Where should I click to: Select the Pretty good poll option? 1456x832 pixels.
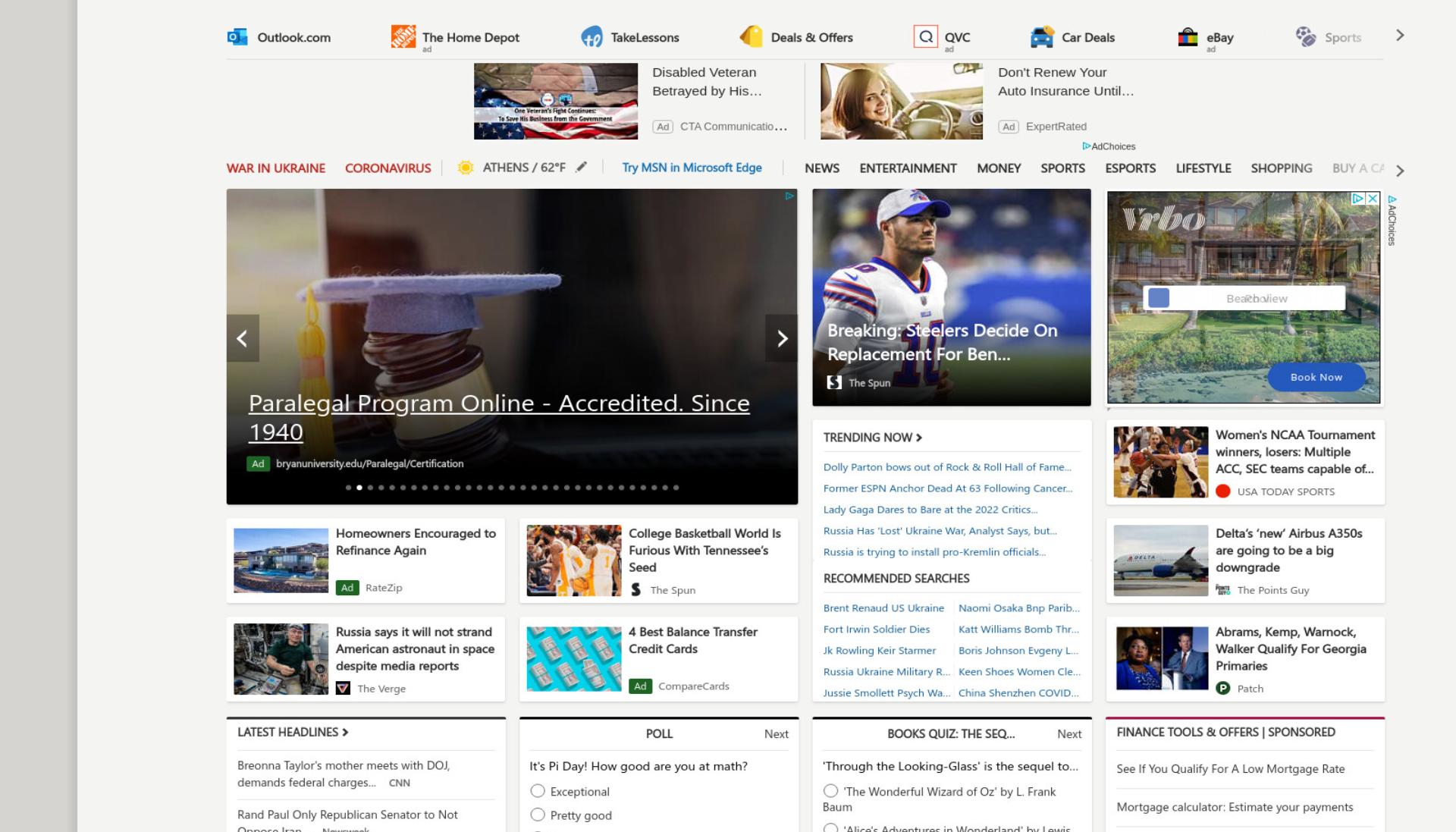[x=538, y=815]
